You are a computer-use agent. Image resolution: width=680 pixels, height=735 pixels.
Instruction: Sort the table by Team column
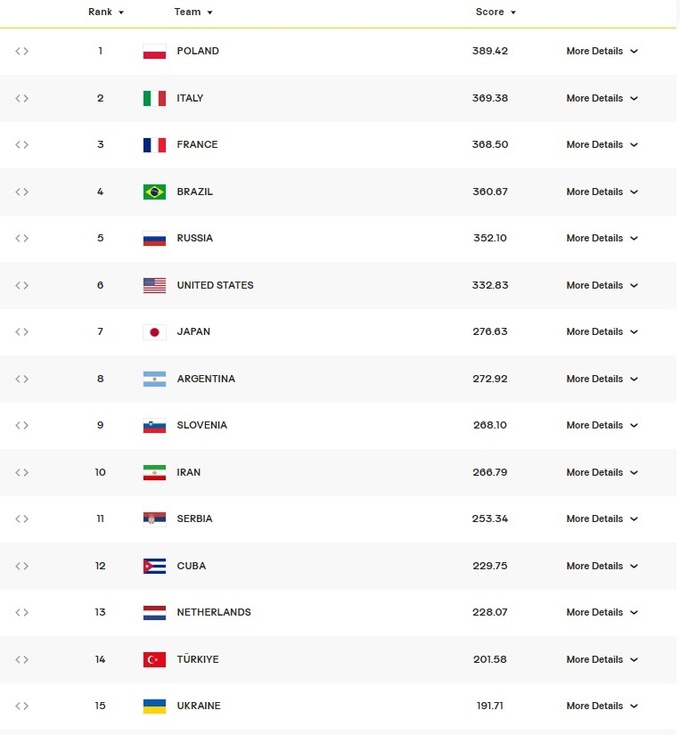click(x=193, y=12)
